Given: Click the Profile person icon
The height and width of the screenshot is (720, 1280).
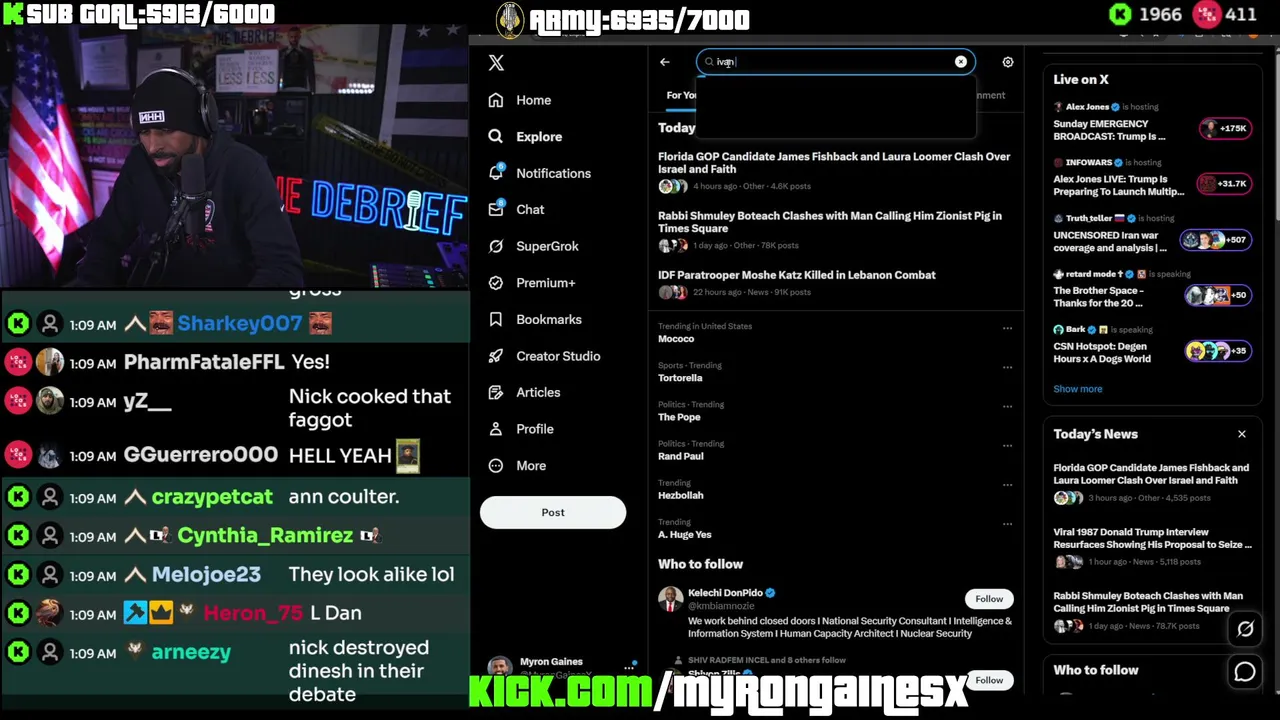Looking at the screenshot, I should [x=496, y=429].
